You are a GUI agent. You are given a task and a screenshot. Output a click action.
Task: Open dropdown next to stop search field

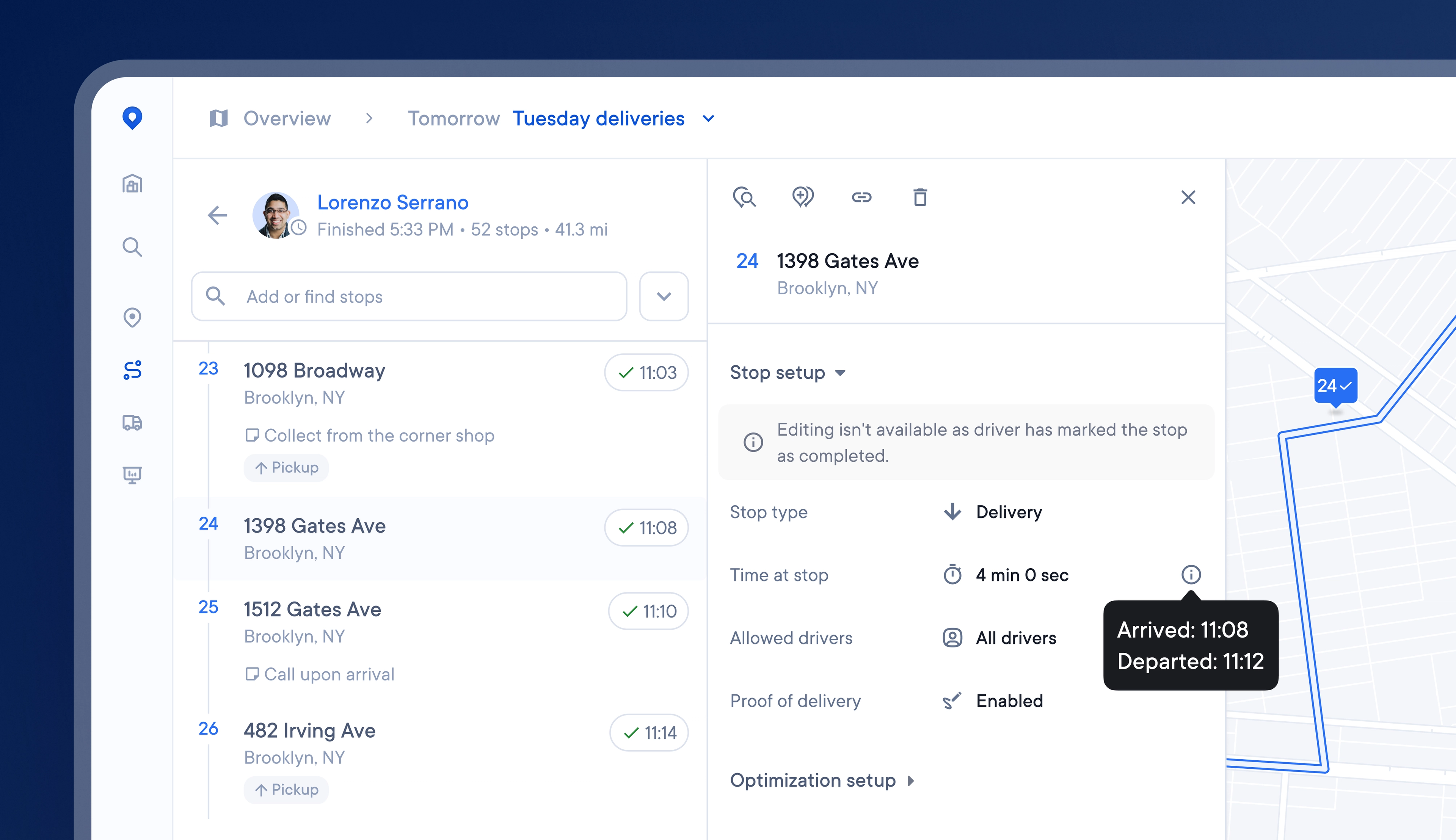(x=664, y=296)
